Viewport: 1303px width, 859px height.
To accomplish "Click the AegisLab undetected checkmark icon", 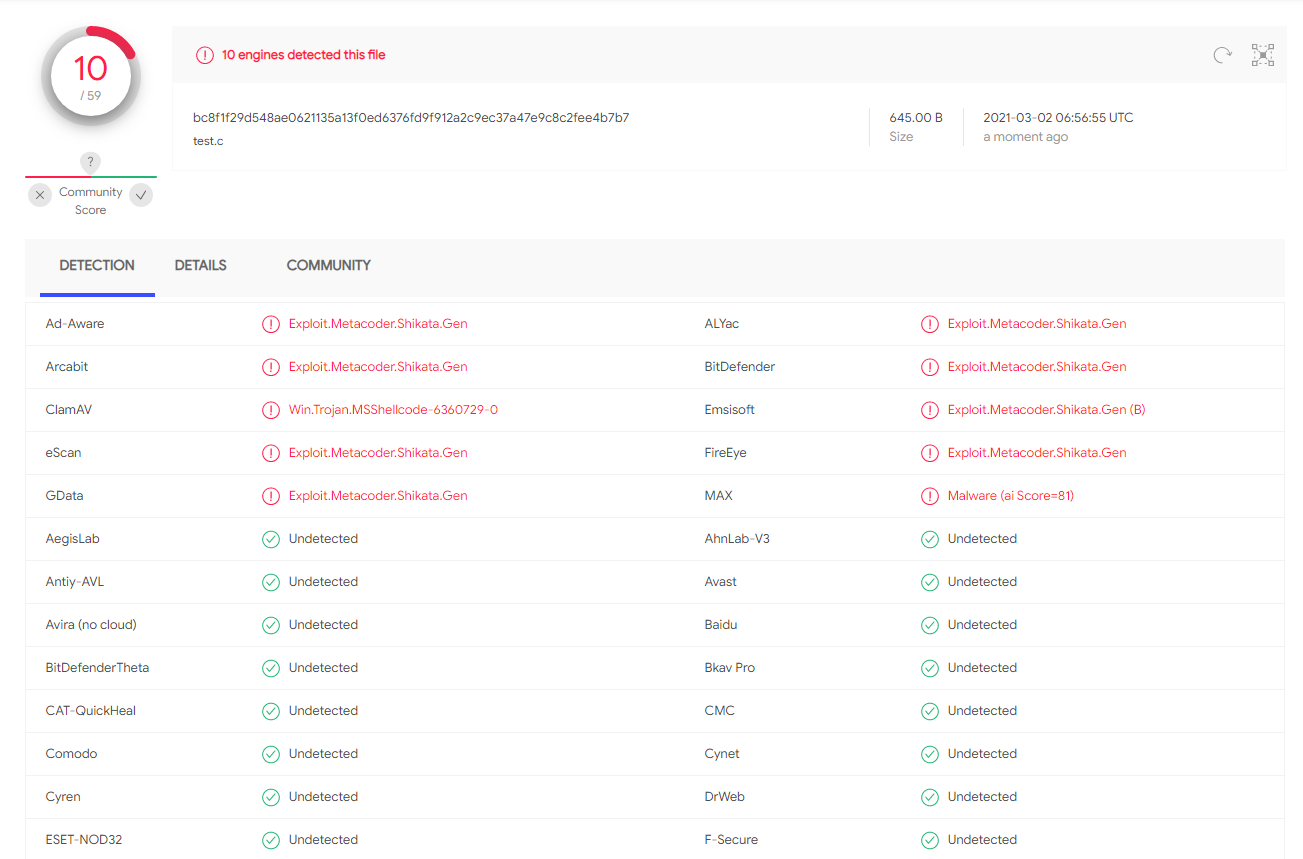I will [270, 539].
